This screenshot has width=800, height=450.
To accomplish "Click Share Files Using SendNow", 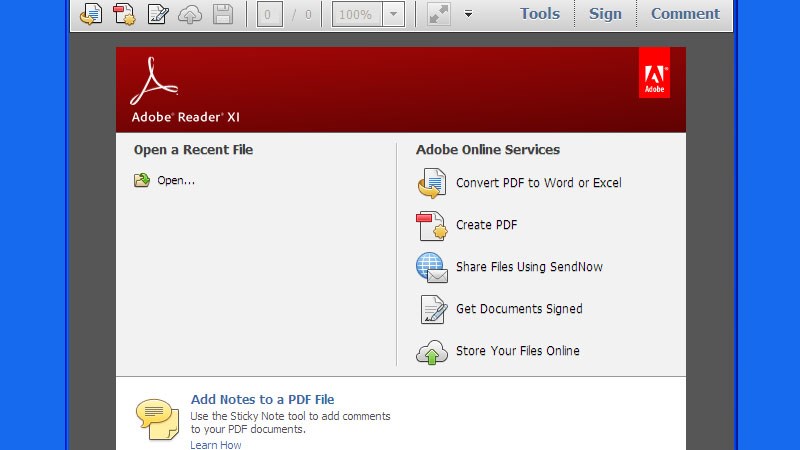I will pyautogui.click(x=529, y=267).
